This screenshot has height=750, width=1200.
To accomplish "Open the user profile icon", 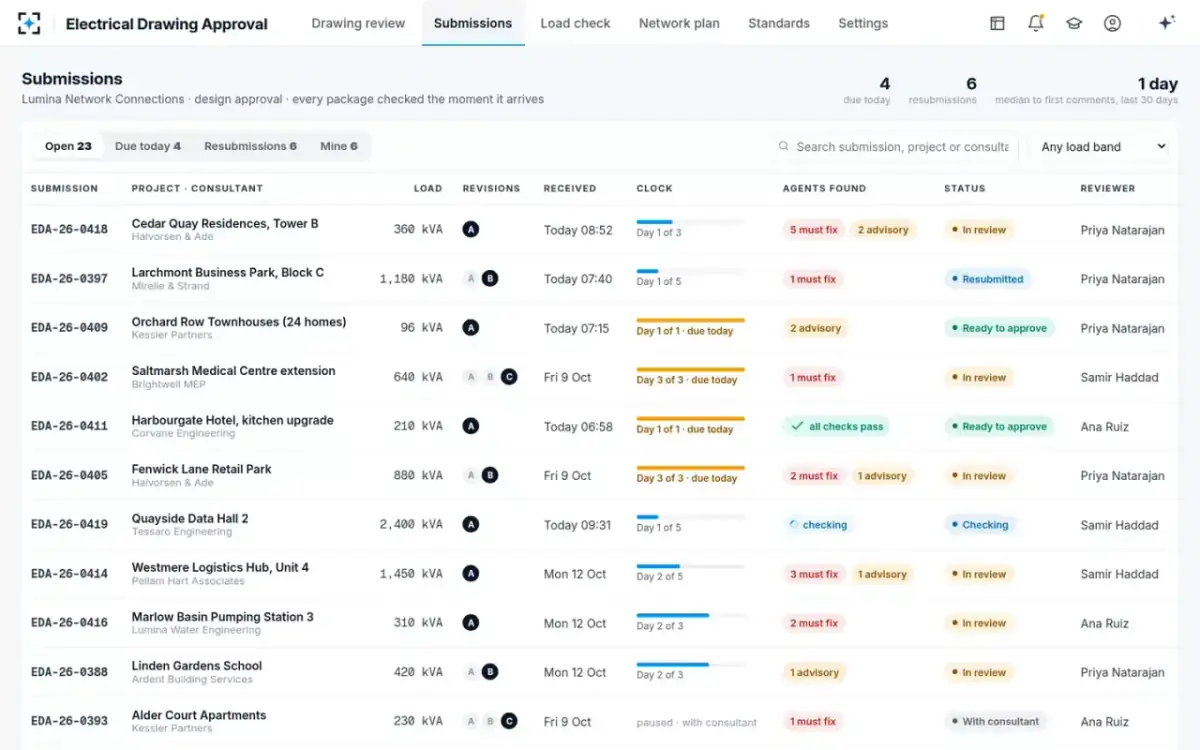I will 1112,23.
